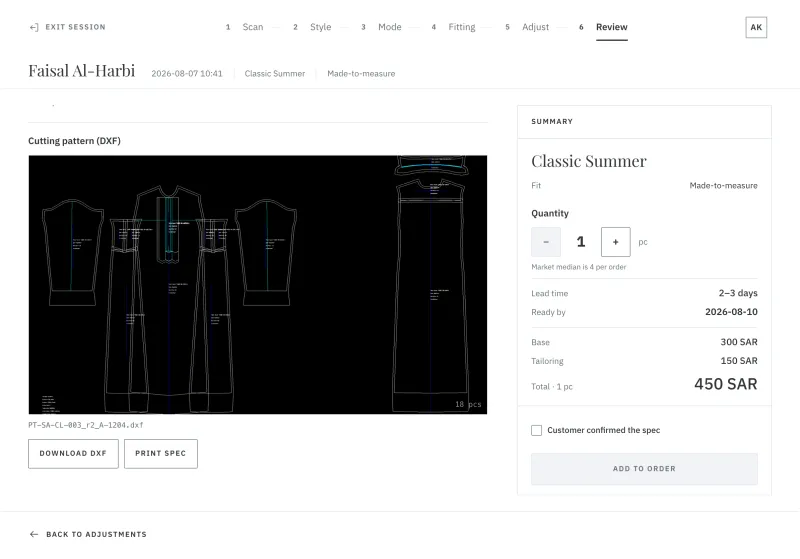This screenshot has width=800, height=559.
Task: Increase quantity with the plus button
Action: [x=615, y=242]
